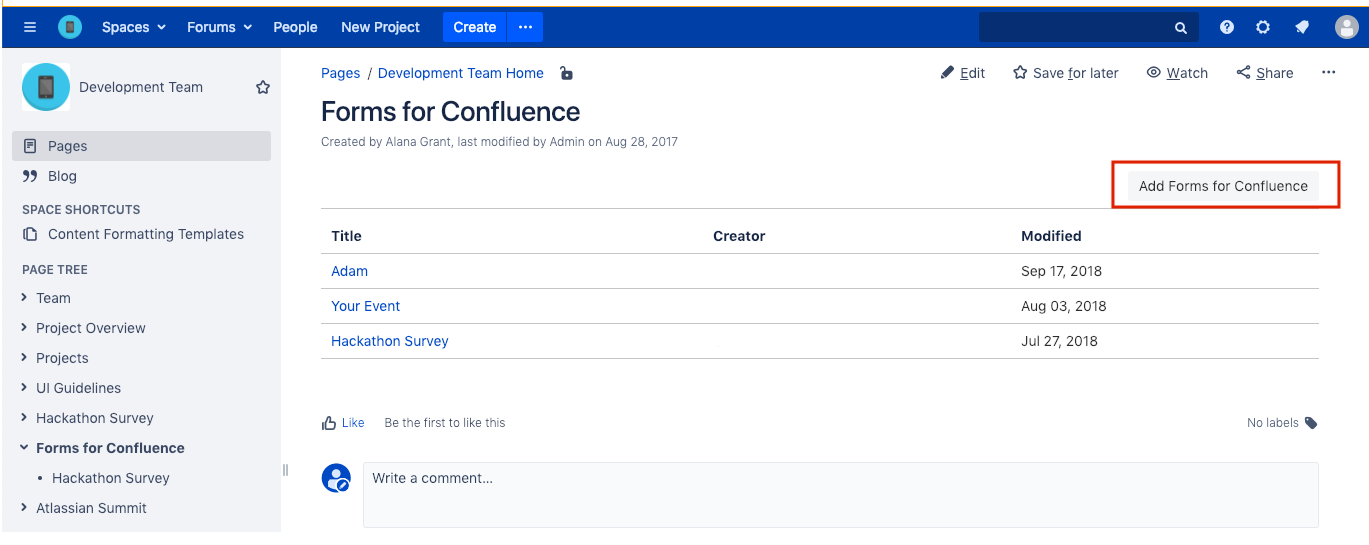Select Pages in the sidebar
Screen dimensions: 1369x545
point(141,146)
